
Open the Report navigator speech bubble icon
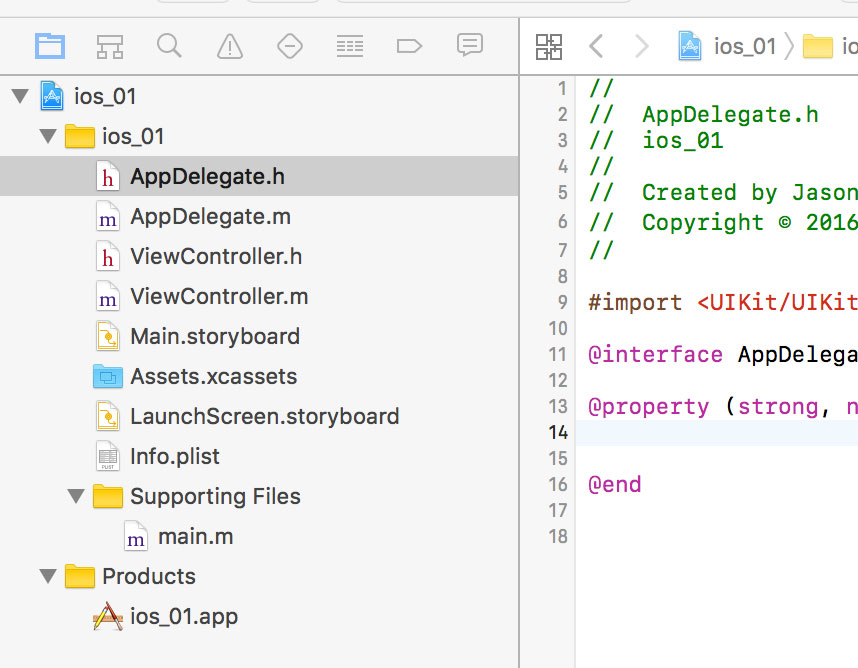469,45
